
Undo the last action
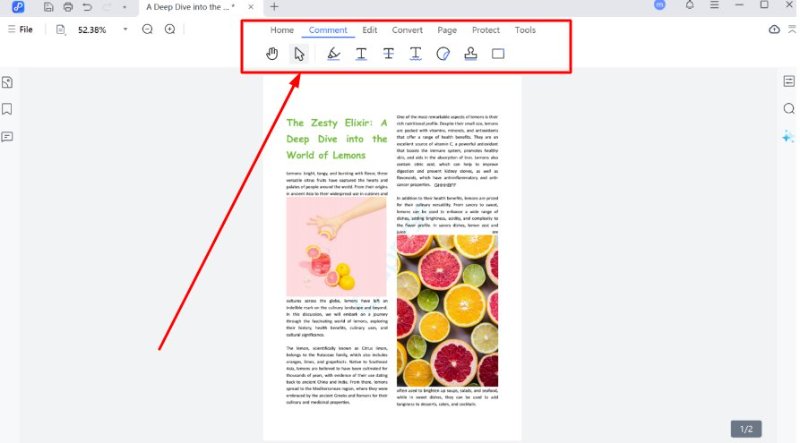87,7
